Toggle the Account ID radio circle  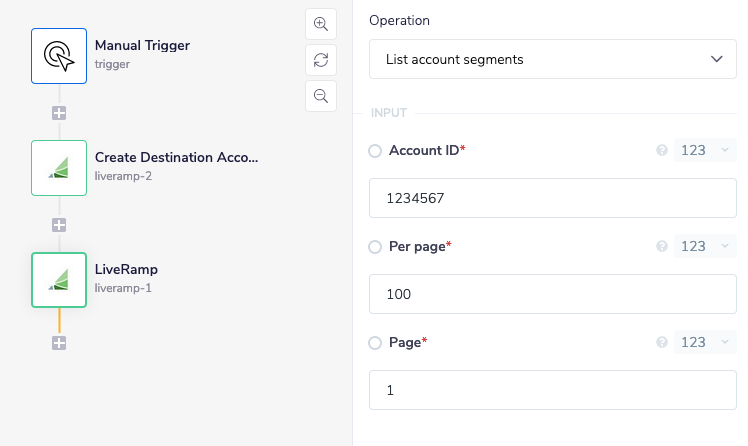point(375,151)
